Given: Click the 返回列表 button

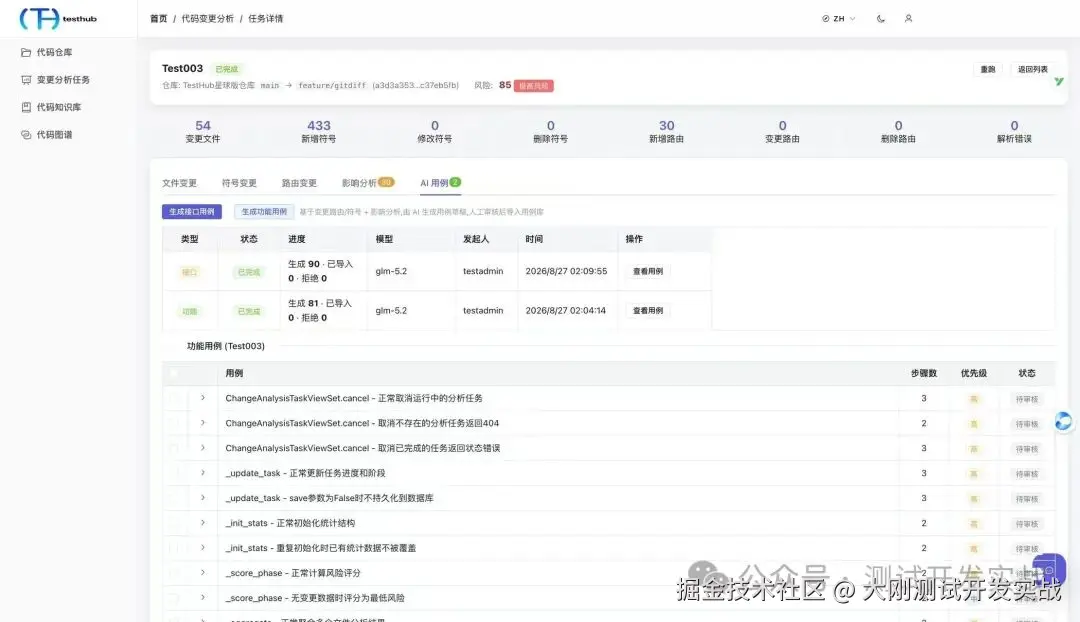Looking at the screenshot, I should pos(1032,70).
